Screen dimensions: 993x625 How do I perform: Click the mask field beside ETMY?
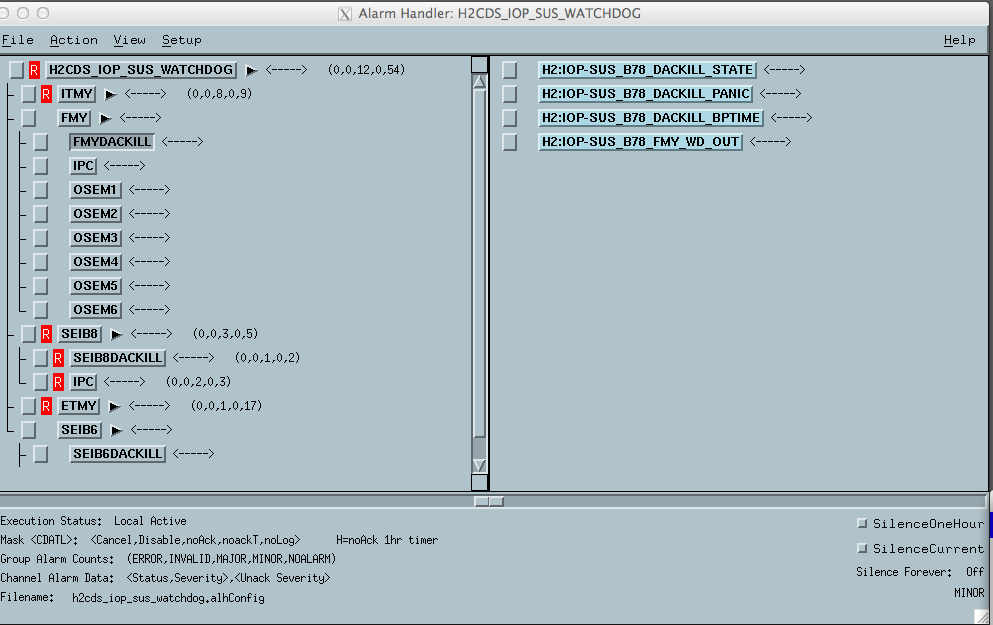coord(149,406)
